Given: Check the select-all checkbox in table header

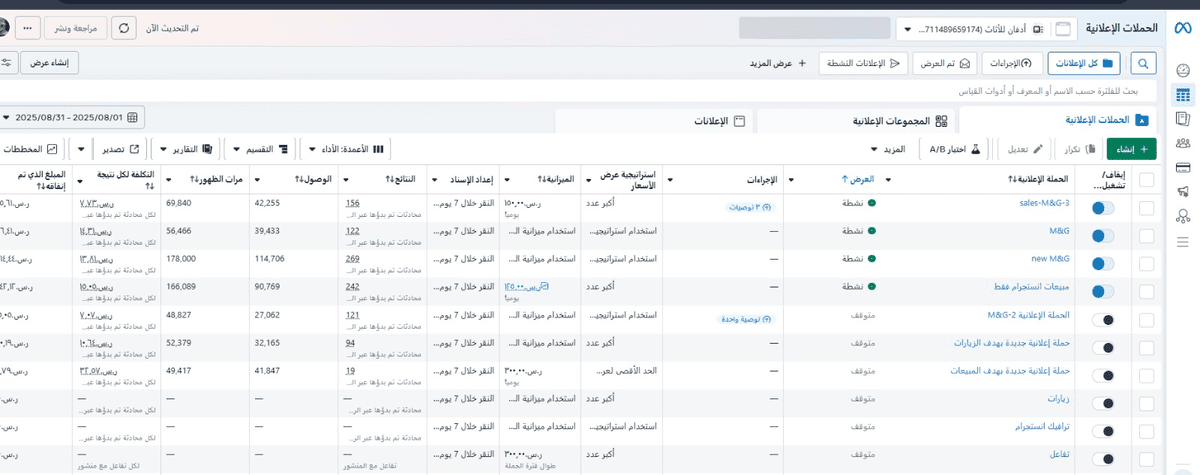Looking at the screenshot, I should coord(1146,180).
